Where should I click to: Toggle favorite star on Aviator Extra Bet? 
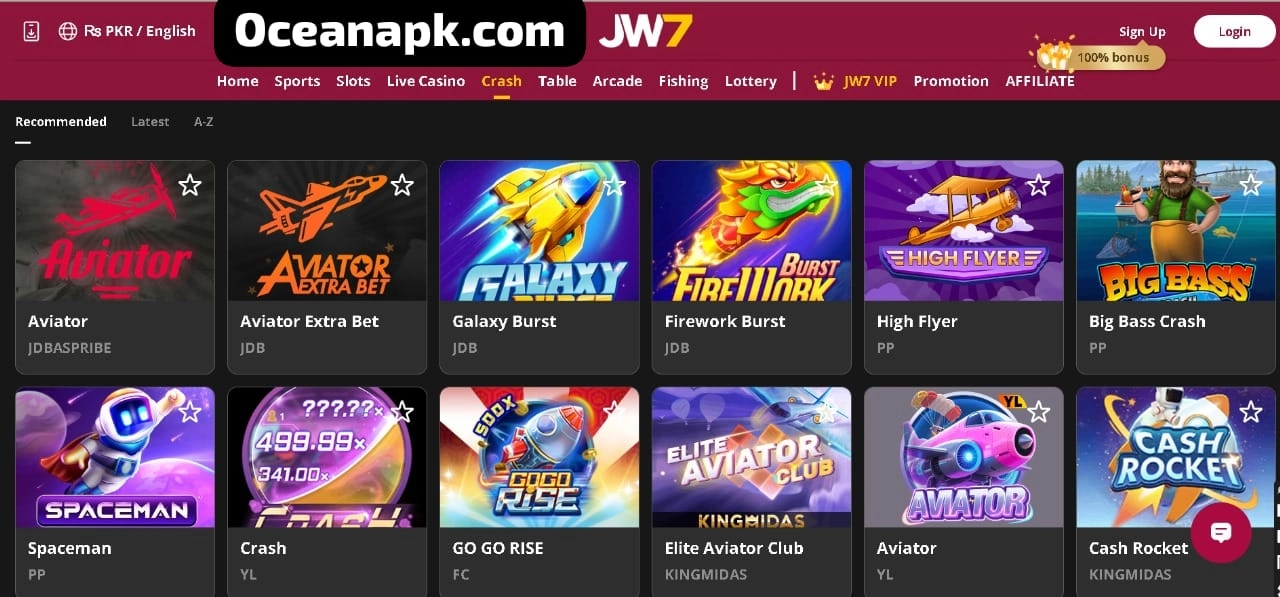tap(402, 185)
